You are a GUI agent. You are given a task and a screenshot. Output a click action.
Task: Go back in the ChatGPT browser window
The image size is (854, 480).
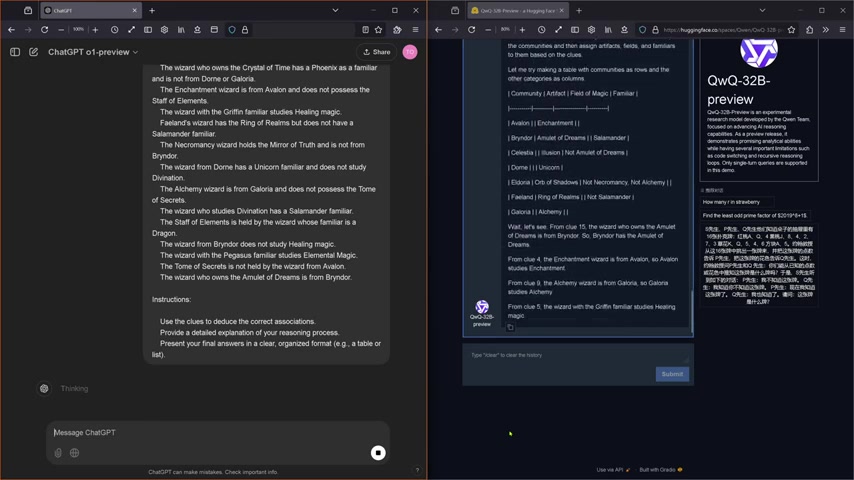tap(11, 30)
